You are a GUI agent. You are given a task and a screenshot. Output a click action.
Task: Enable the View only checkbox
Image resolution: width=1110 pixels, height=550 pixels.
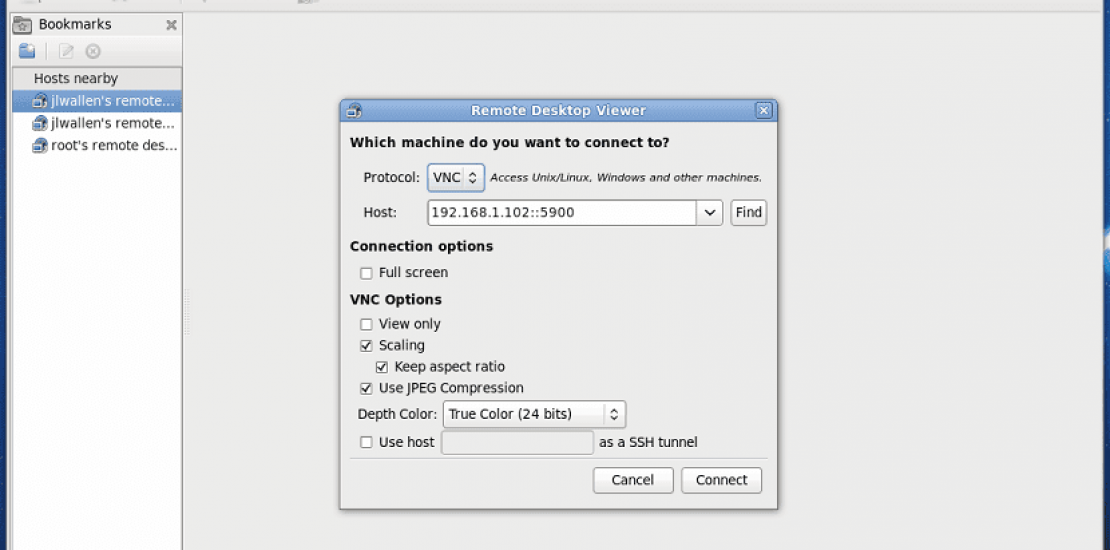[x=366, y=324]
